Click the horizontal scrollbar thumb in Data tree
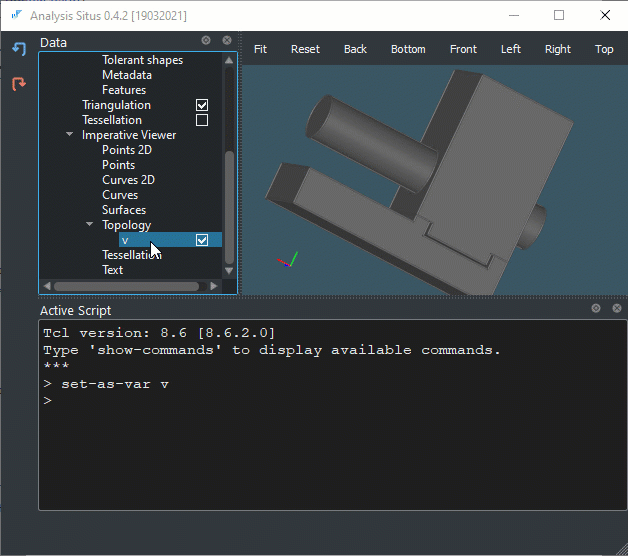Screen dimensions: 628x556 click(127, 286)
